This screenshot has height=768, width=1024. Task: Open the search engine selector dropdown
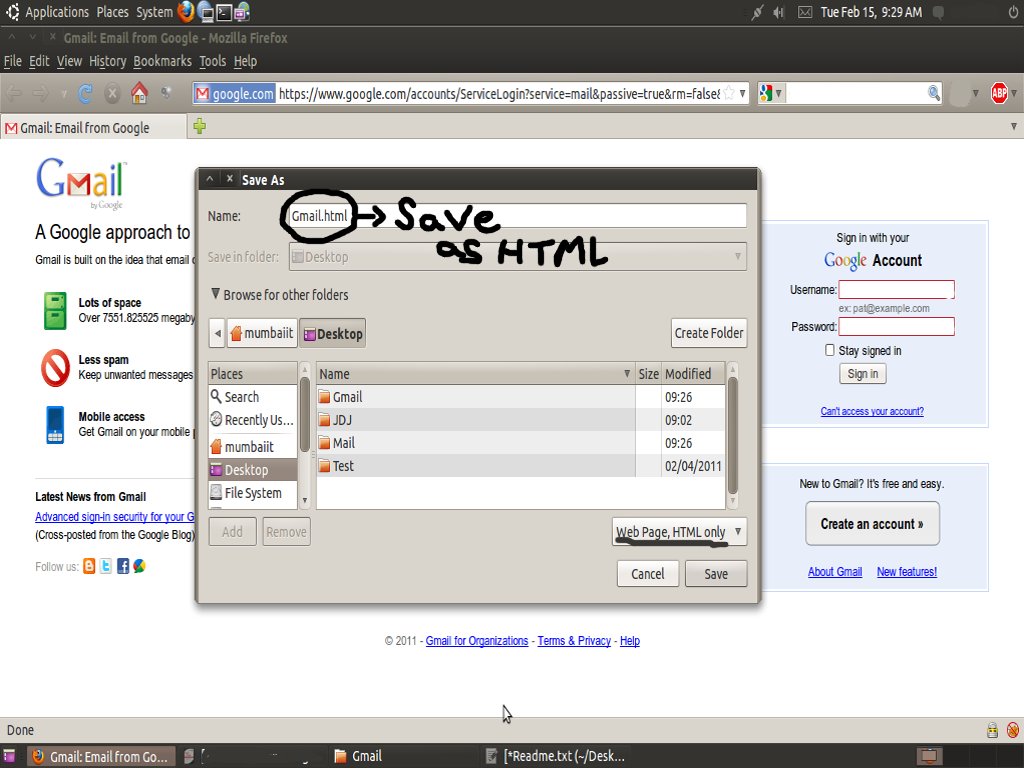click(771, 93)
